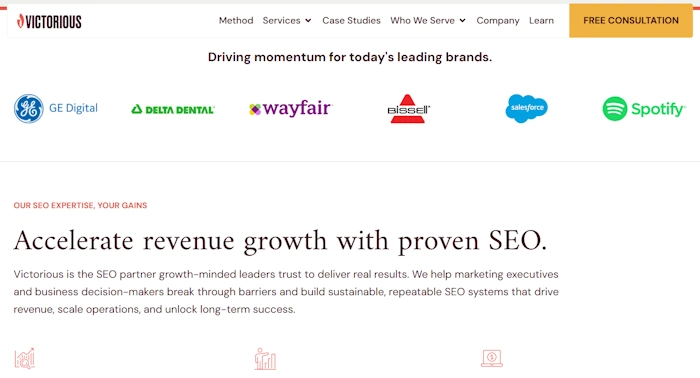Image resolution: width=700 pixels, height=378 pixels.
Task: Open the Method page
Action: coord(236,21)
